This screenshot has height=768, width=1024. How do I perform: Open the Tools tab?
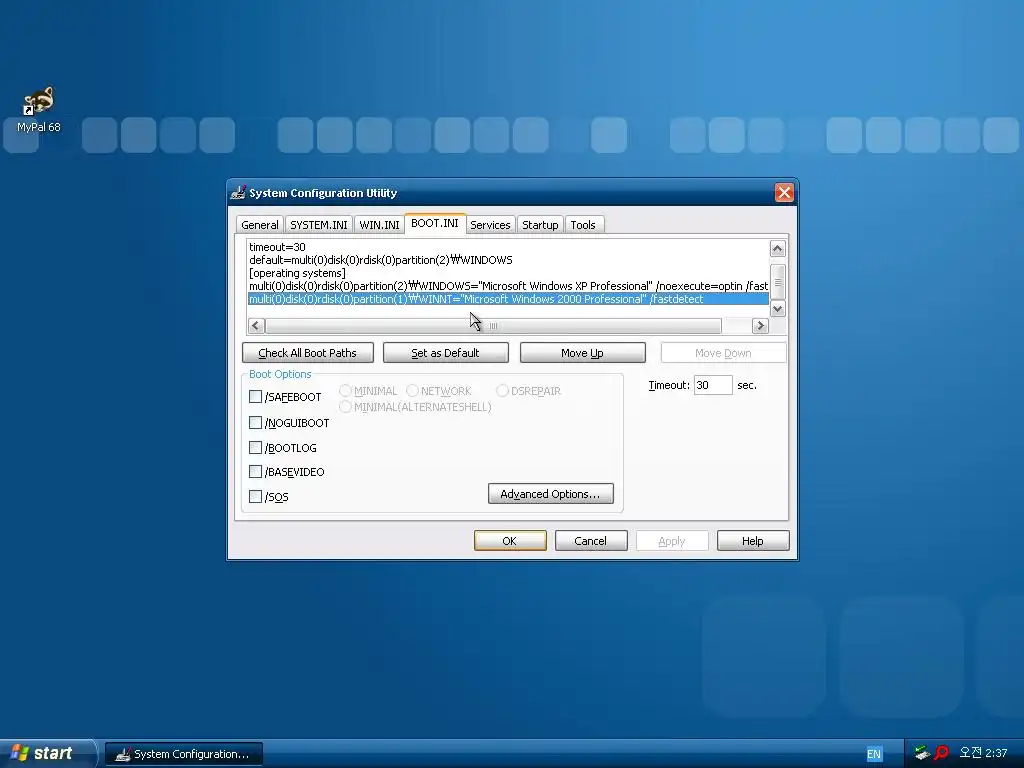[583, 225]
